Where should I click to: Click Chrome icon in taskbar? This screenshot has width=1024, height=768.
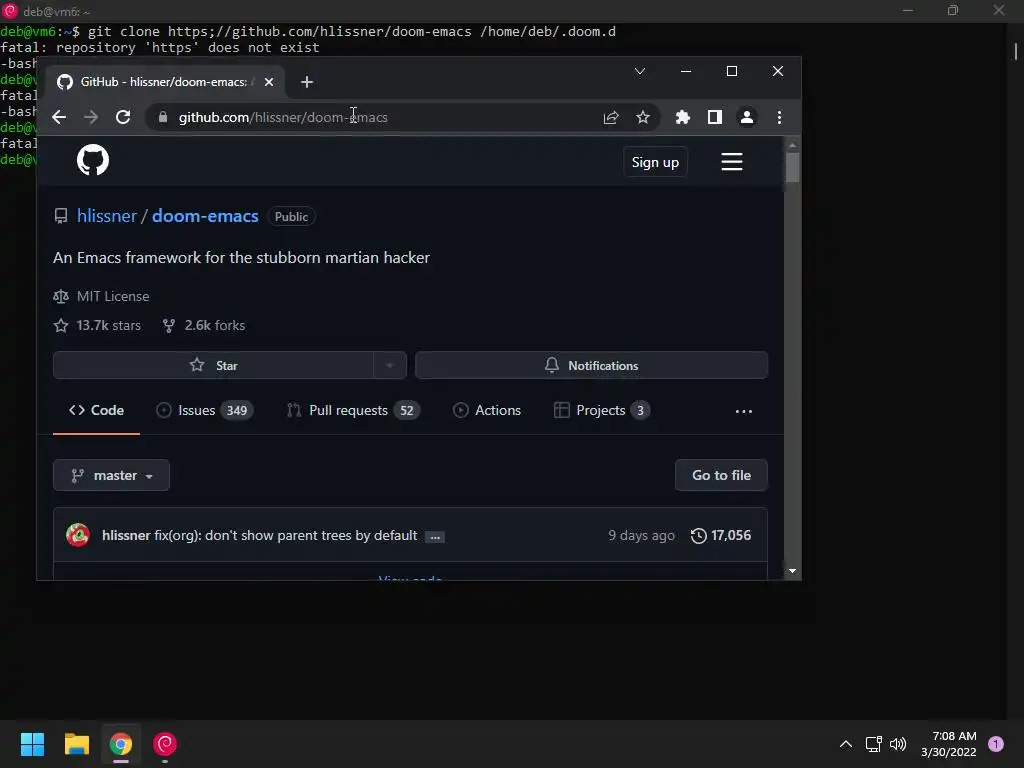tap(121, 744)
